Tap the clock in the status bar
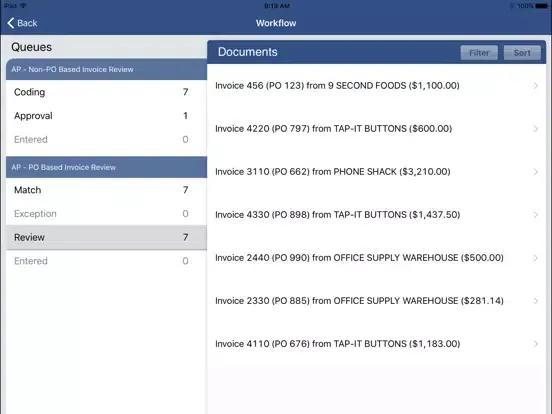The width and height of the screenshot is (552, 414). click(x=277, y=6)
